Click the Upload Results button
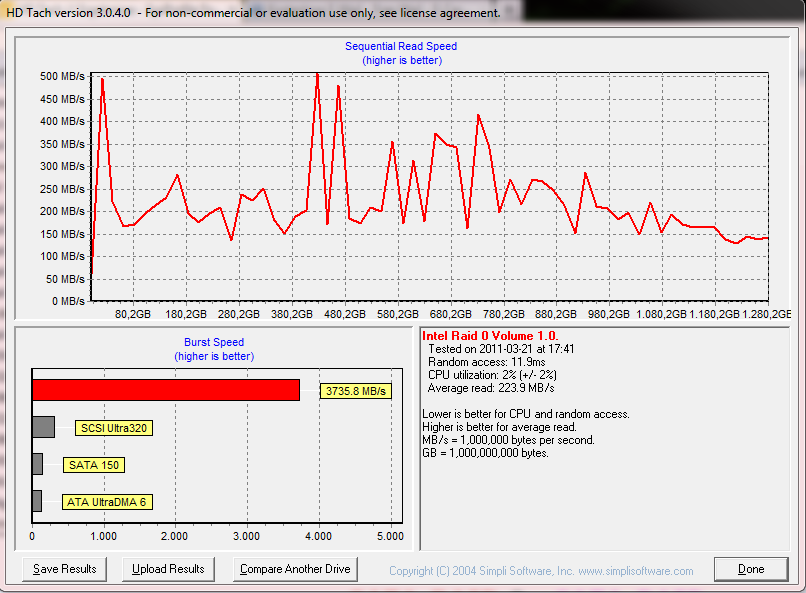 pyautogui.click(x=168, y=569)
